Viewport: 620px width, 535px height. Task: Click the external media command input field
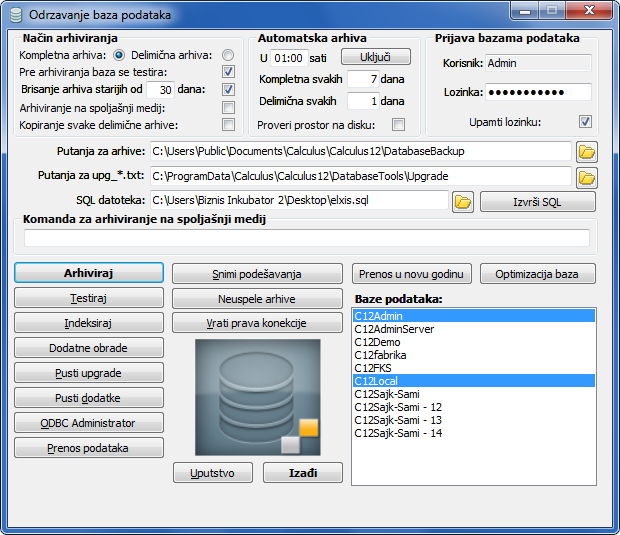(307, 238)
